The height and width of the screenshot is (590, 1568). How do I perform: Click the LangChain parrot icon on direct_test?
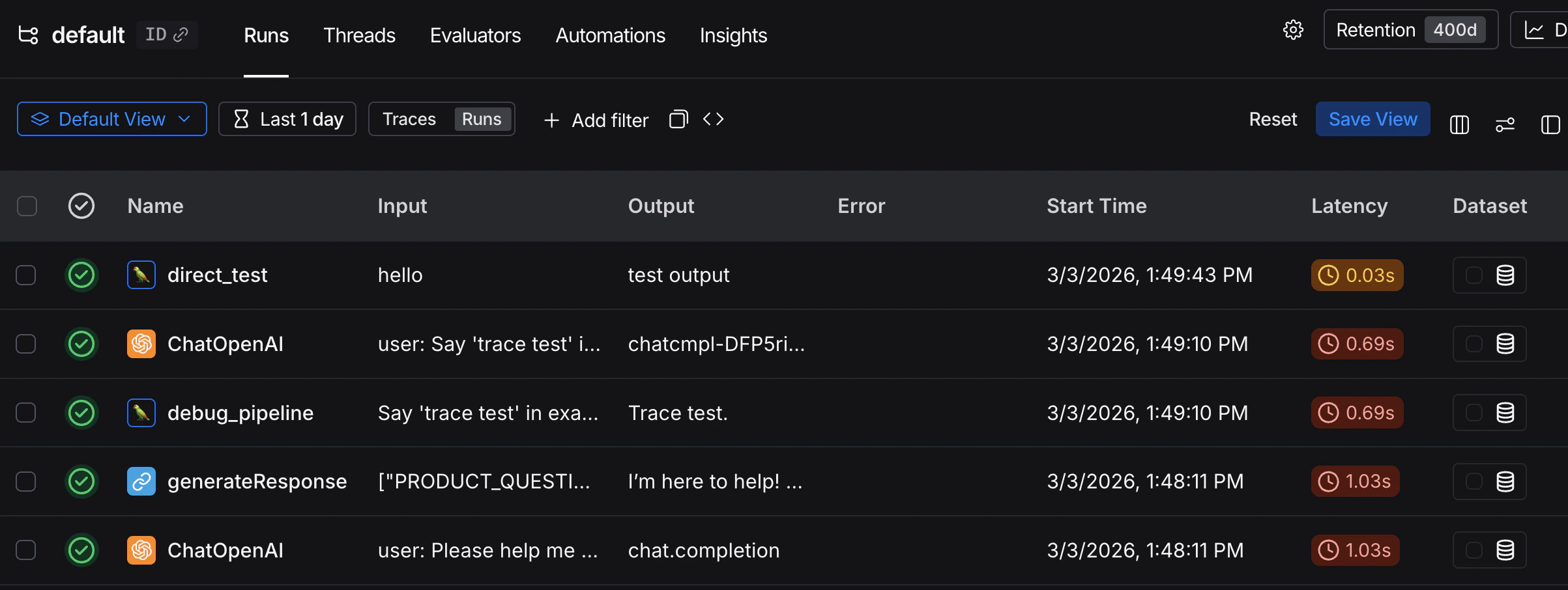pos(140,275)
